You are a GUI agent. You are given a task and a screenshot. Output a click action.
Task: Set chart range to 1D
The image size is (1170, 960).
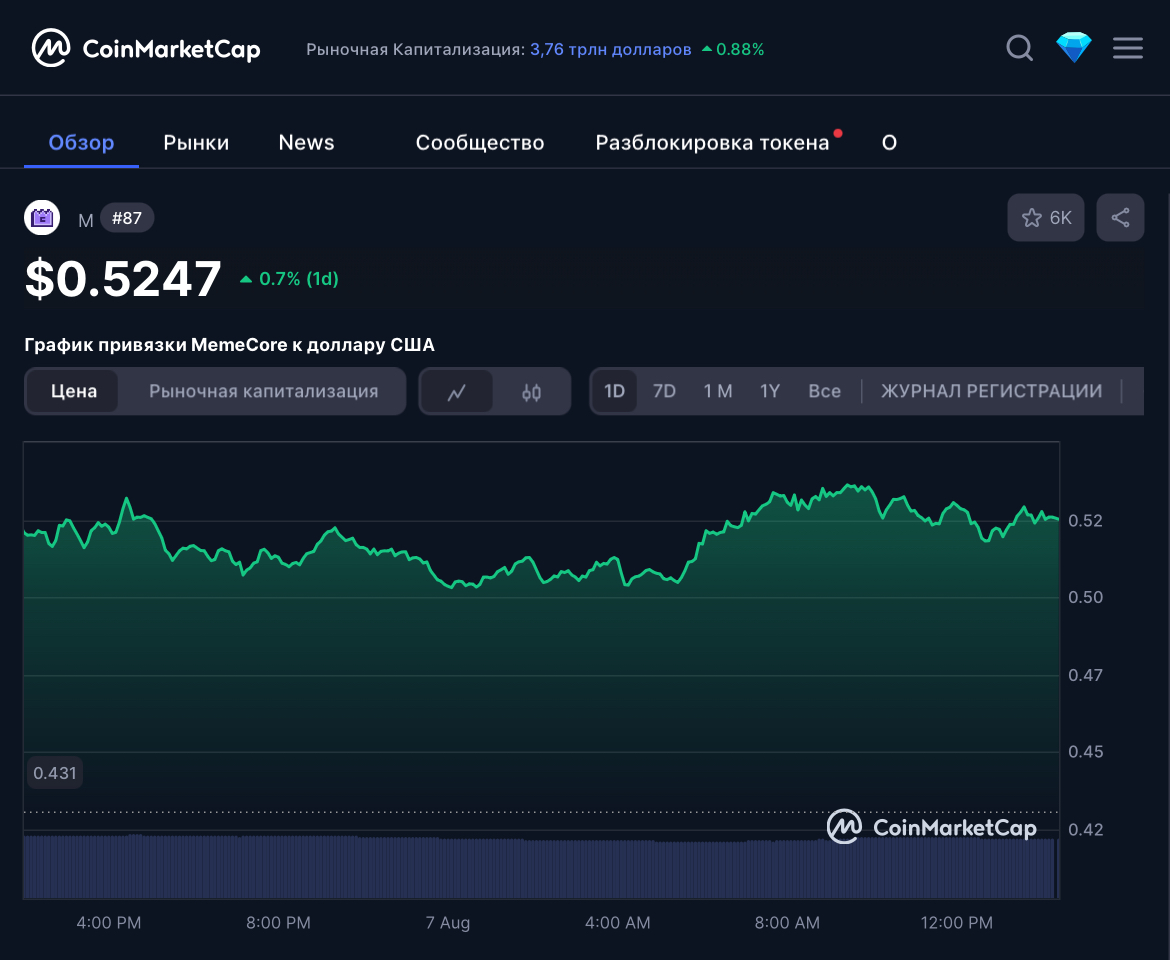(x=614, y=391)
